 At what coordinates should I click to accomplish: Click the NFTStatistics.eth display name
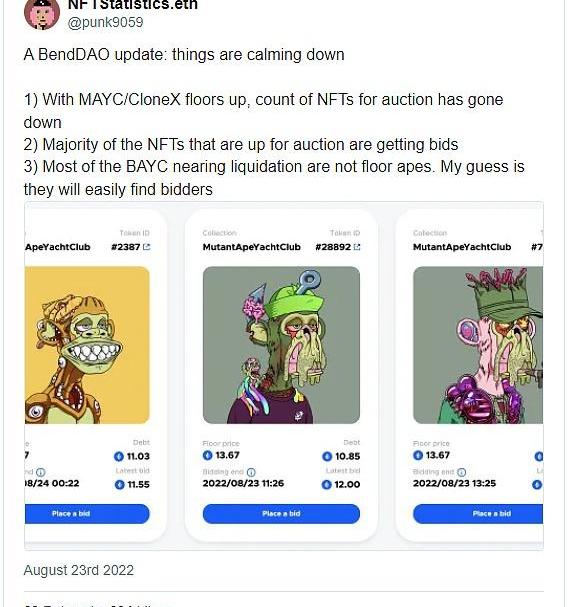pyautogui.click(x=132, y=5)
